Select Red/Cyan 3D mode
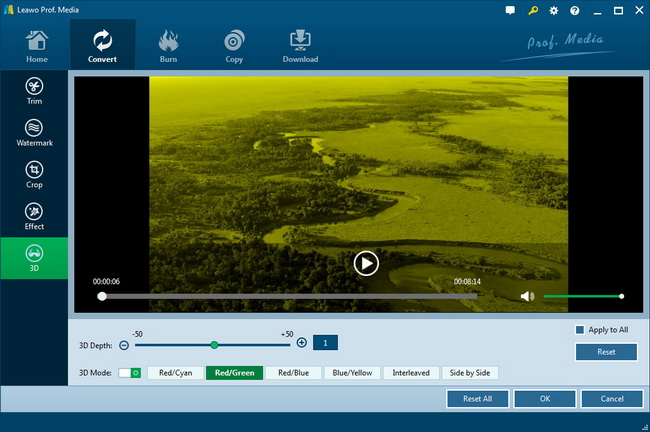 (x=175, y=373)
